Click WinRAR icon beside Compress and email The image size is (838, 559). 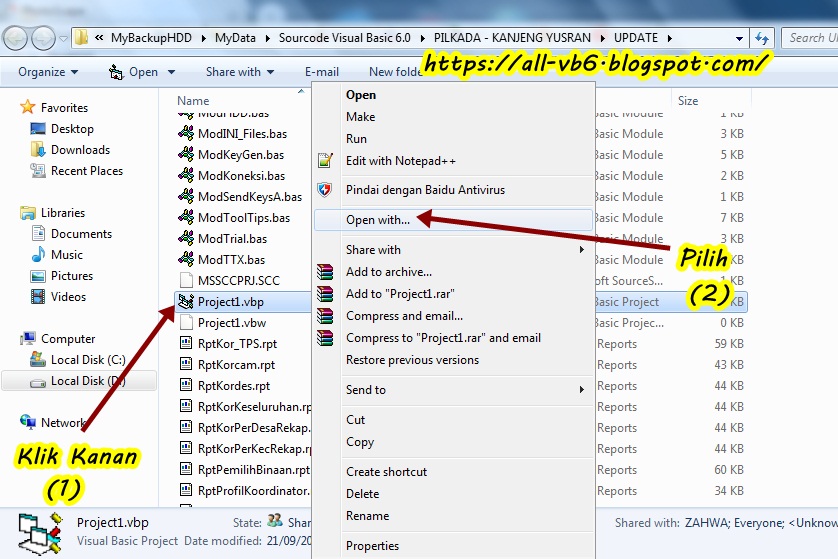point(325,316)
